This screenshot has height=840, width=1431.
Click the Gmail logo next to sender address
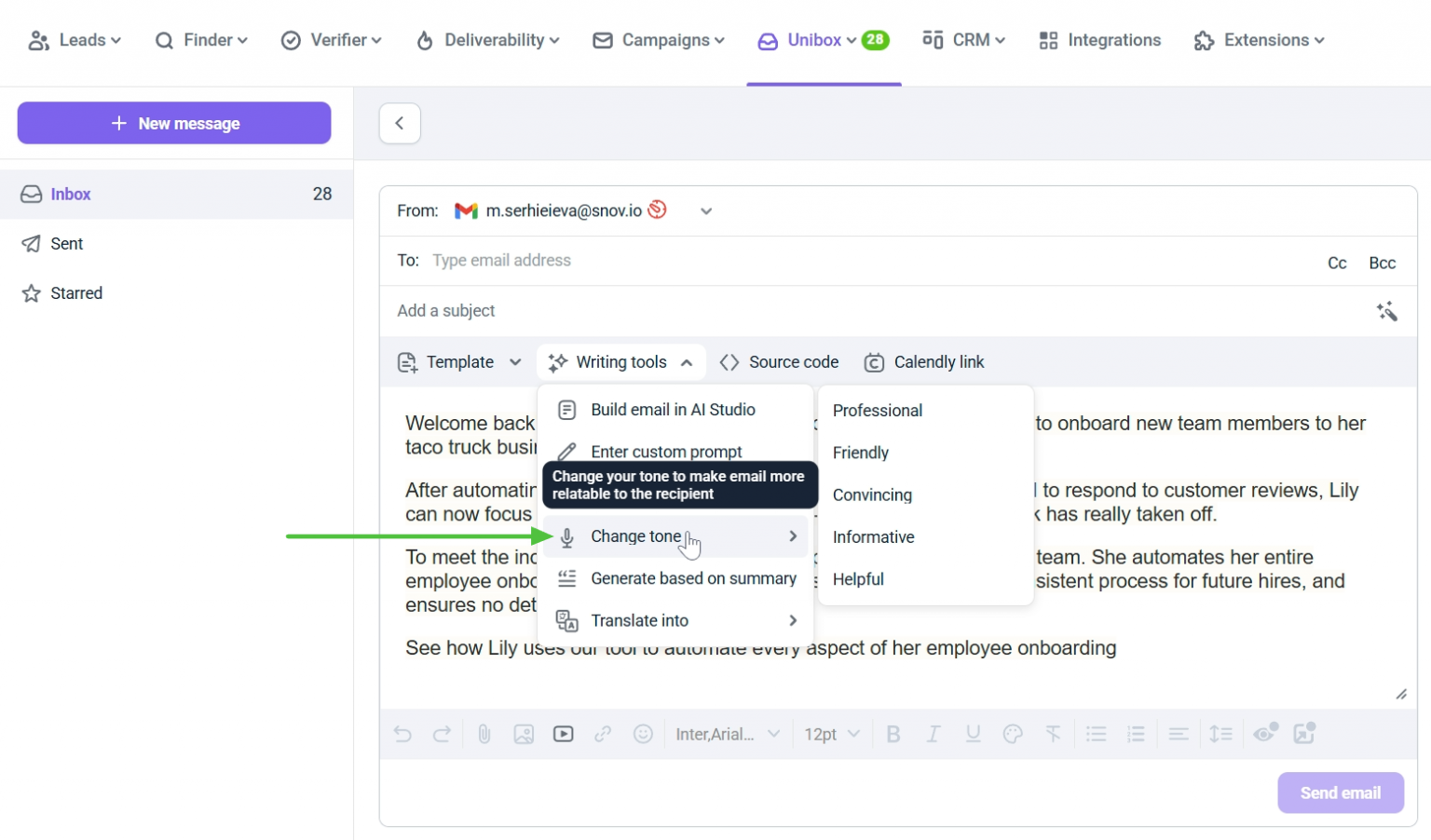click(466, 210)
